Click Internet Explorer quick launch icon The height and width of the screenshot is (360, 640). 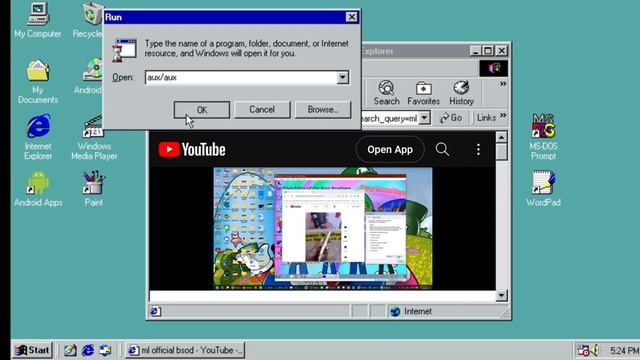point(88,350)
